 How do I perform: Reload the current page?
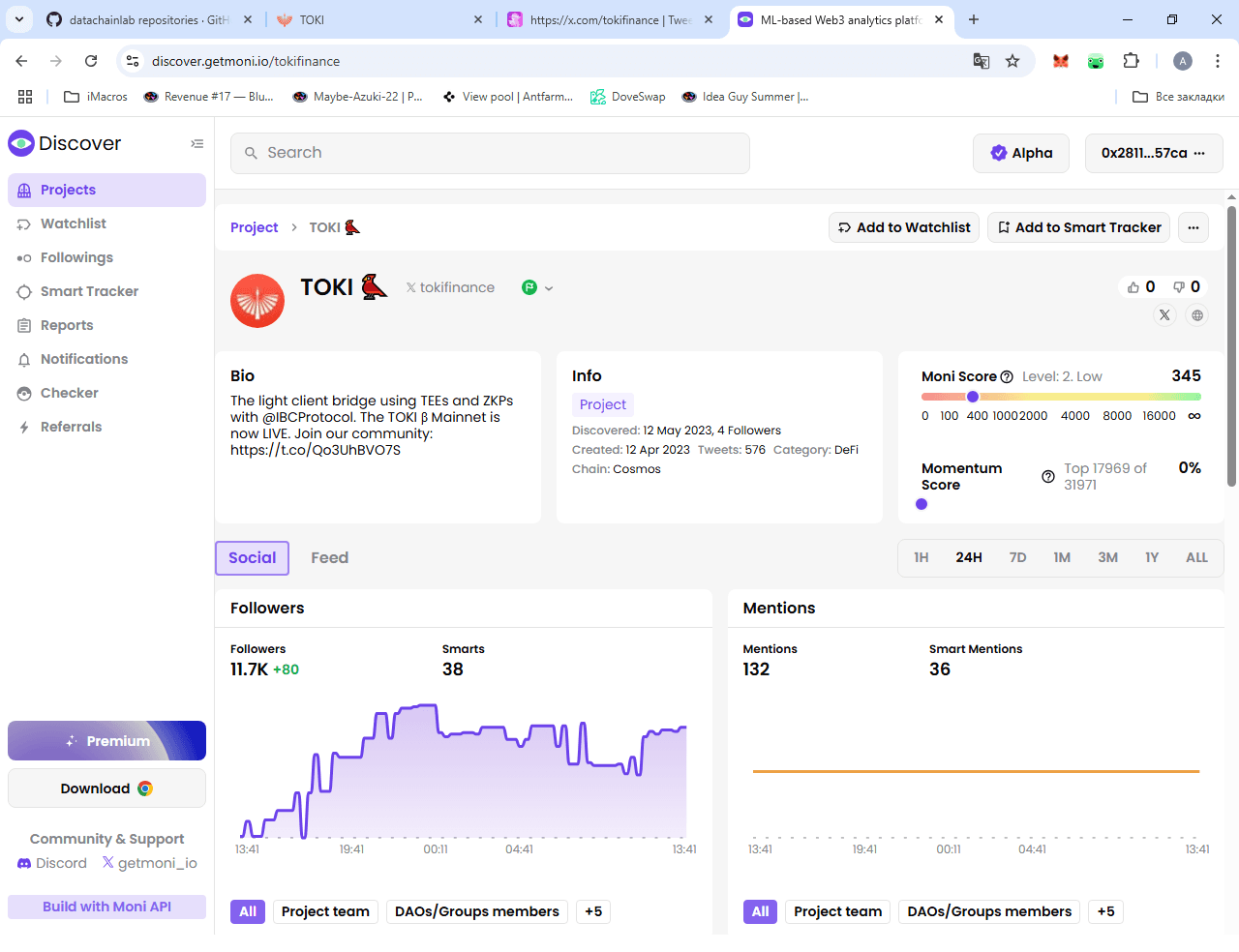click(x=91, y=61)
